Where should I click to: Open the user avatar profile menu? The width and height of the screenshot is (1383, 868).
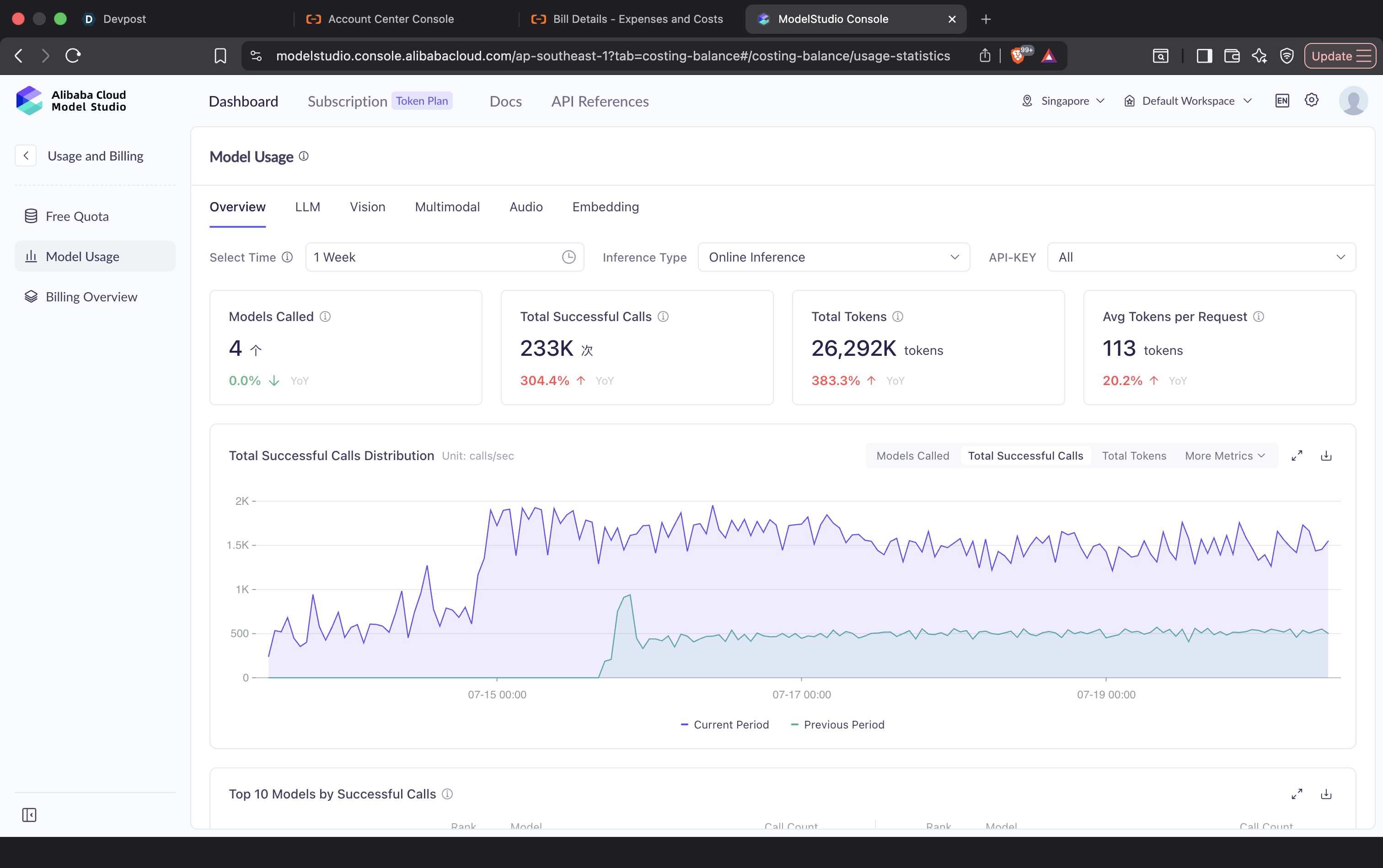point(1353,101)
